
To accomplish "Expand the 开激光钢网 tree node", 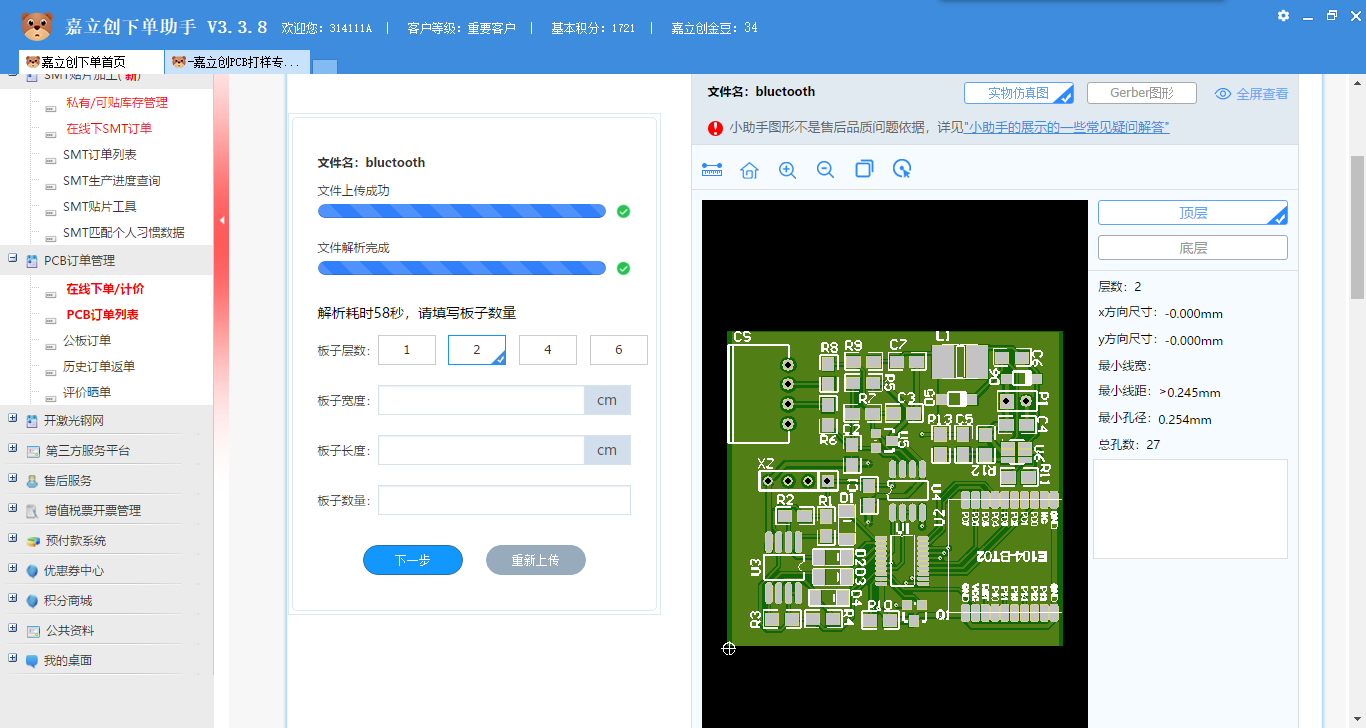I will pos(13,419).
